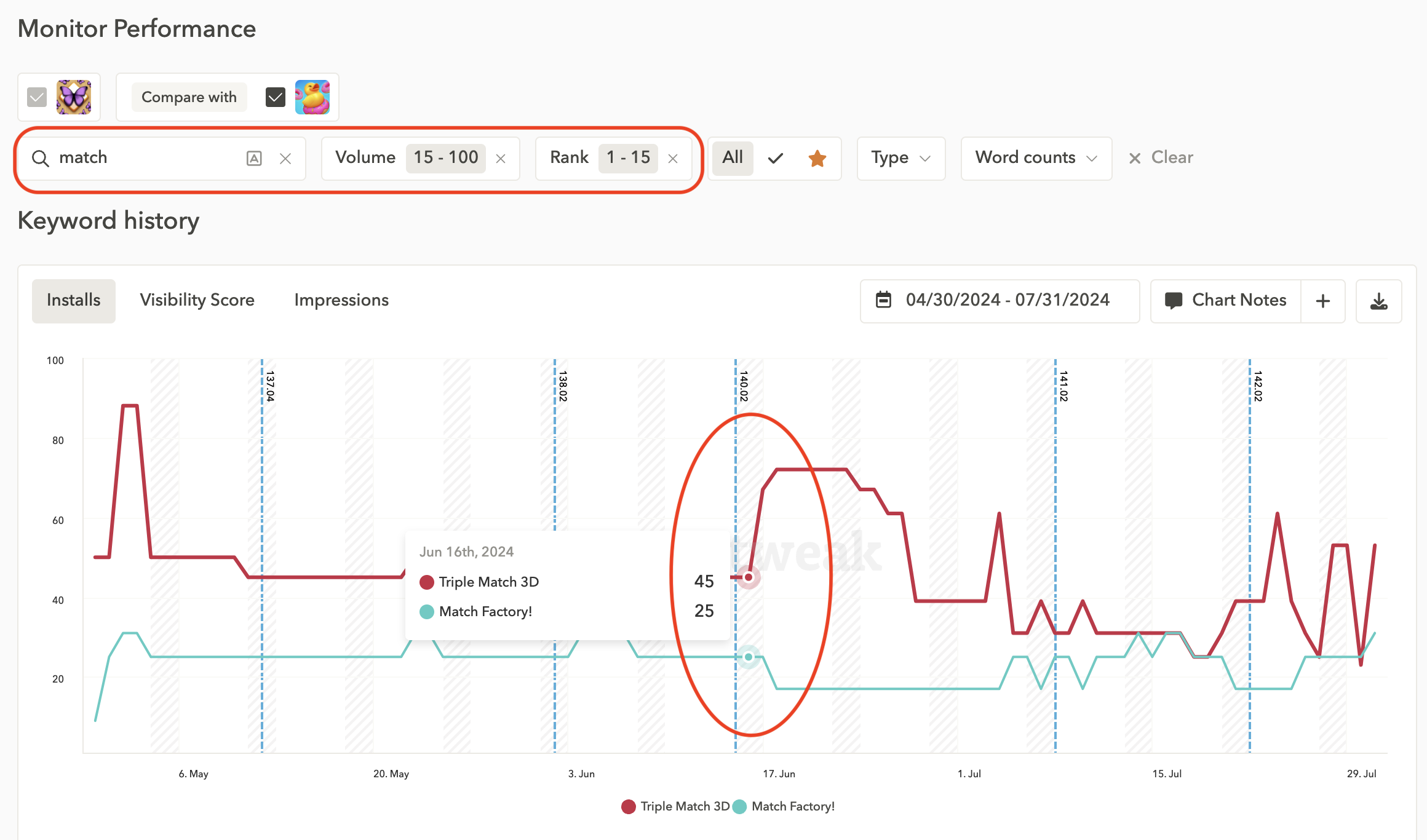Toggle the main app checkbox

[37, 97]
